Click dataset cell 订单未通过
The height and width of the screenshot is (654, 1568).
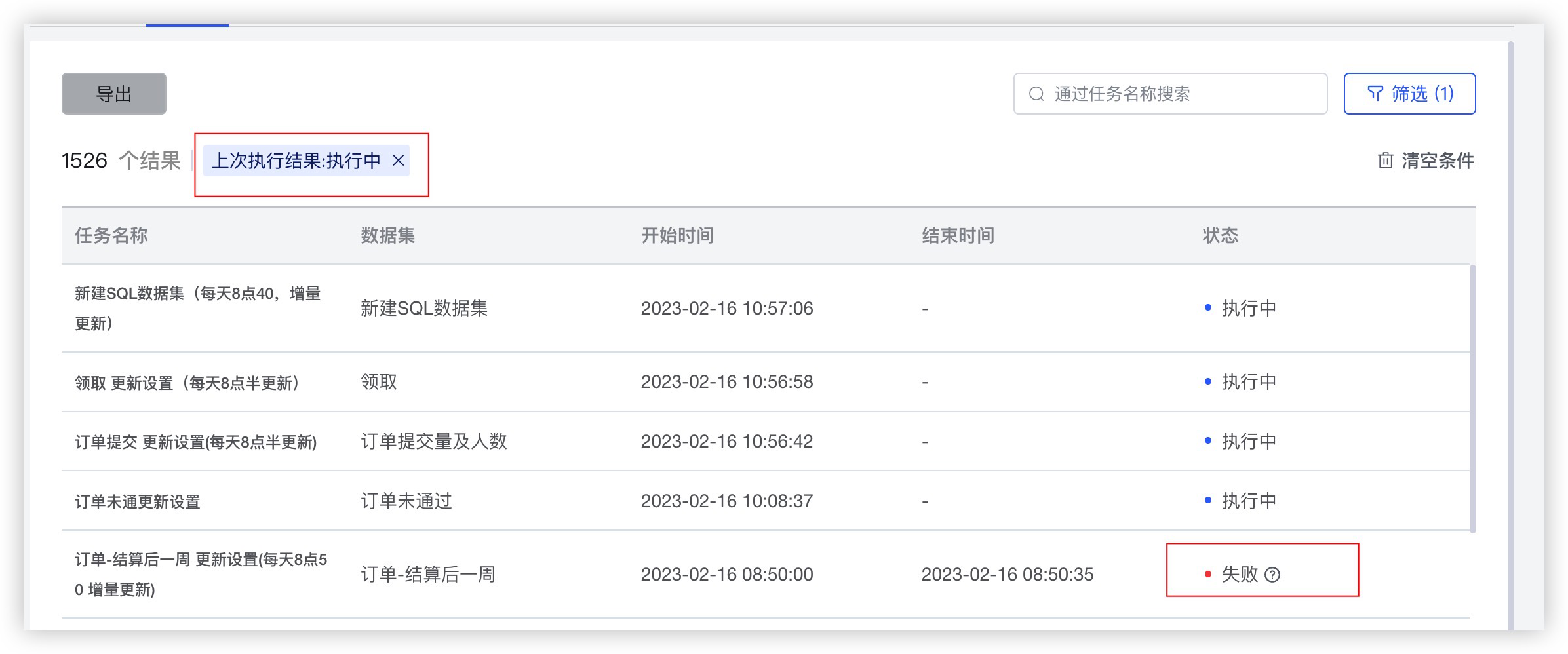click(406, 501)
